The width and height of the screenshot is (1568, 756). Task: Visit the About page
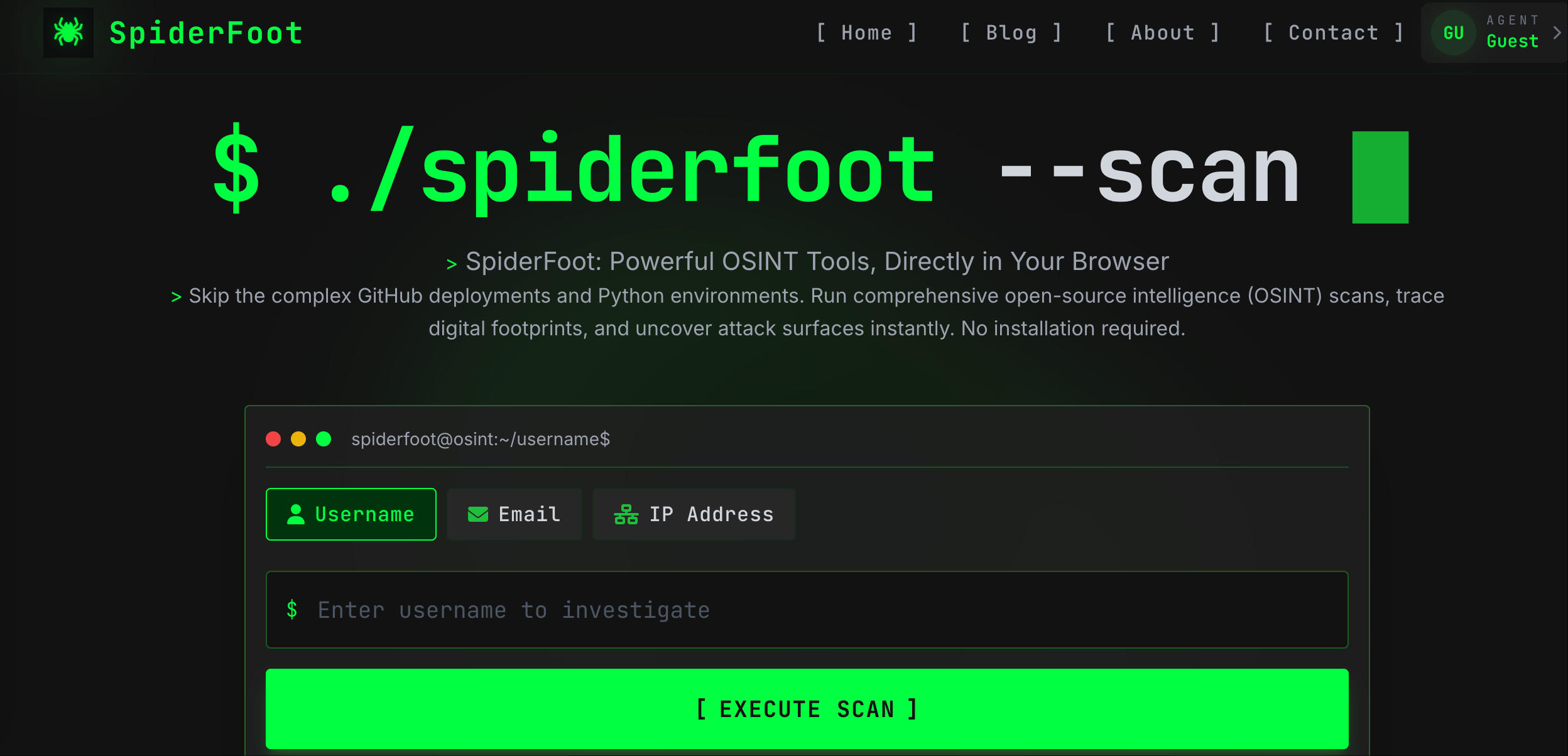click(1163, 33)
